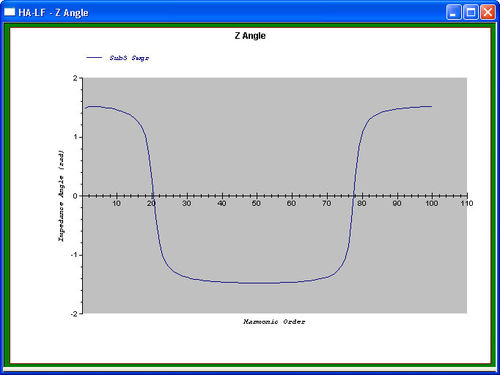Click the blue legend line sample
The width and height of the screenshot is (500, 375).
[94, 58]
